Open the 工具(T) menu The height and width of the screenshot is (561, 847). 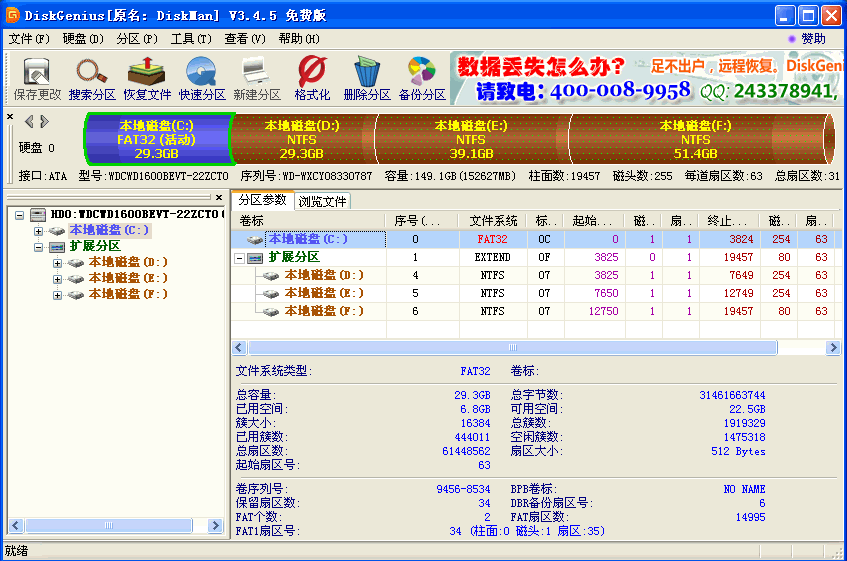[190, 39]
